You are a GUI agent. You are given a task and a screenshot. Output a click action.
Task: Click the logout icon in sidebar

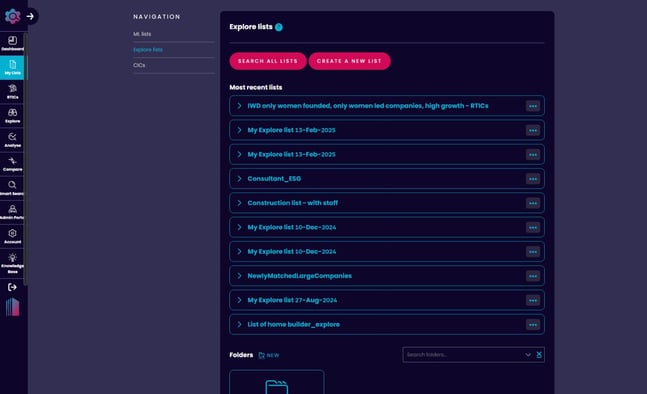(12, 287)
